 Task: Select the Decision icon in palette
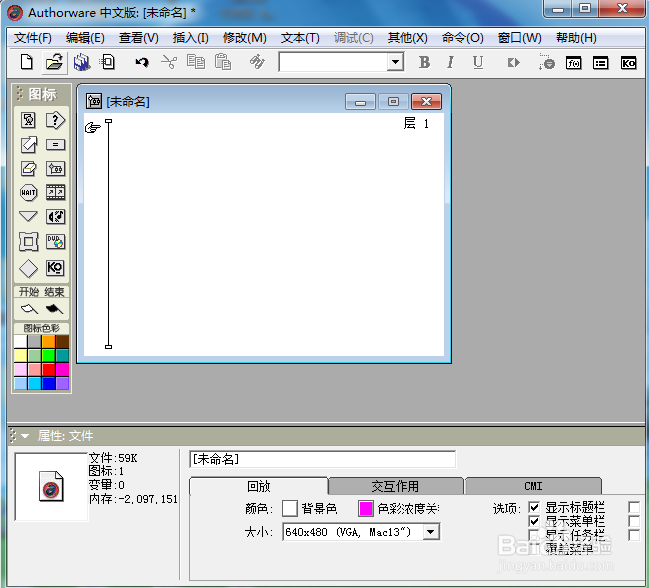[x=55, y=120]
